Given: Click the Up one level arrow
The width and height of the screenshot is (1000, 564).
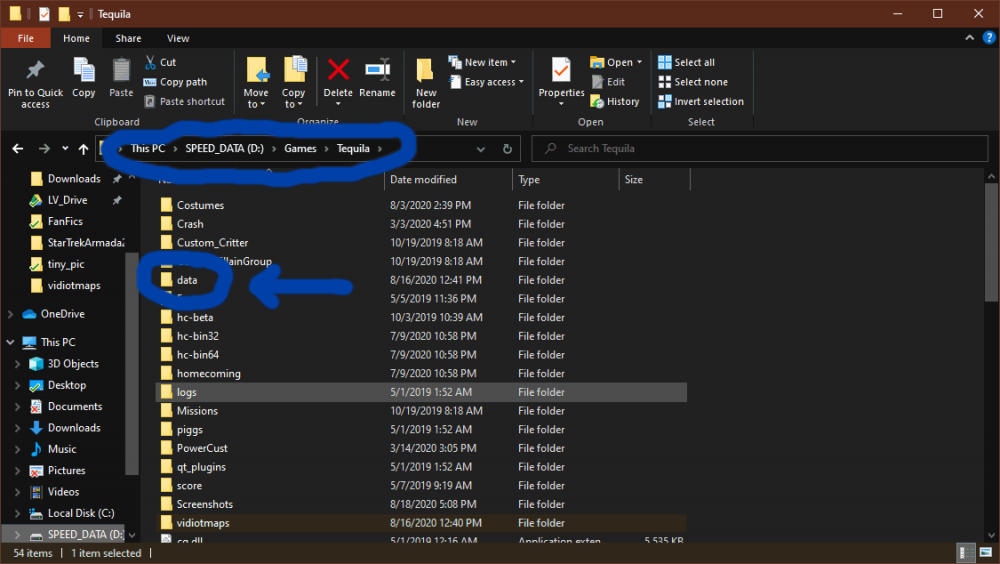Looking at the screenshot, I should click(x=84, y=149).
